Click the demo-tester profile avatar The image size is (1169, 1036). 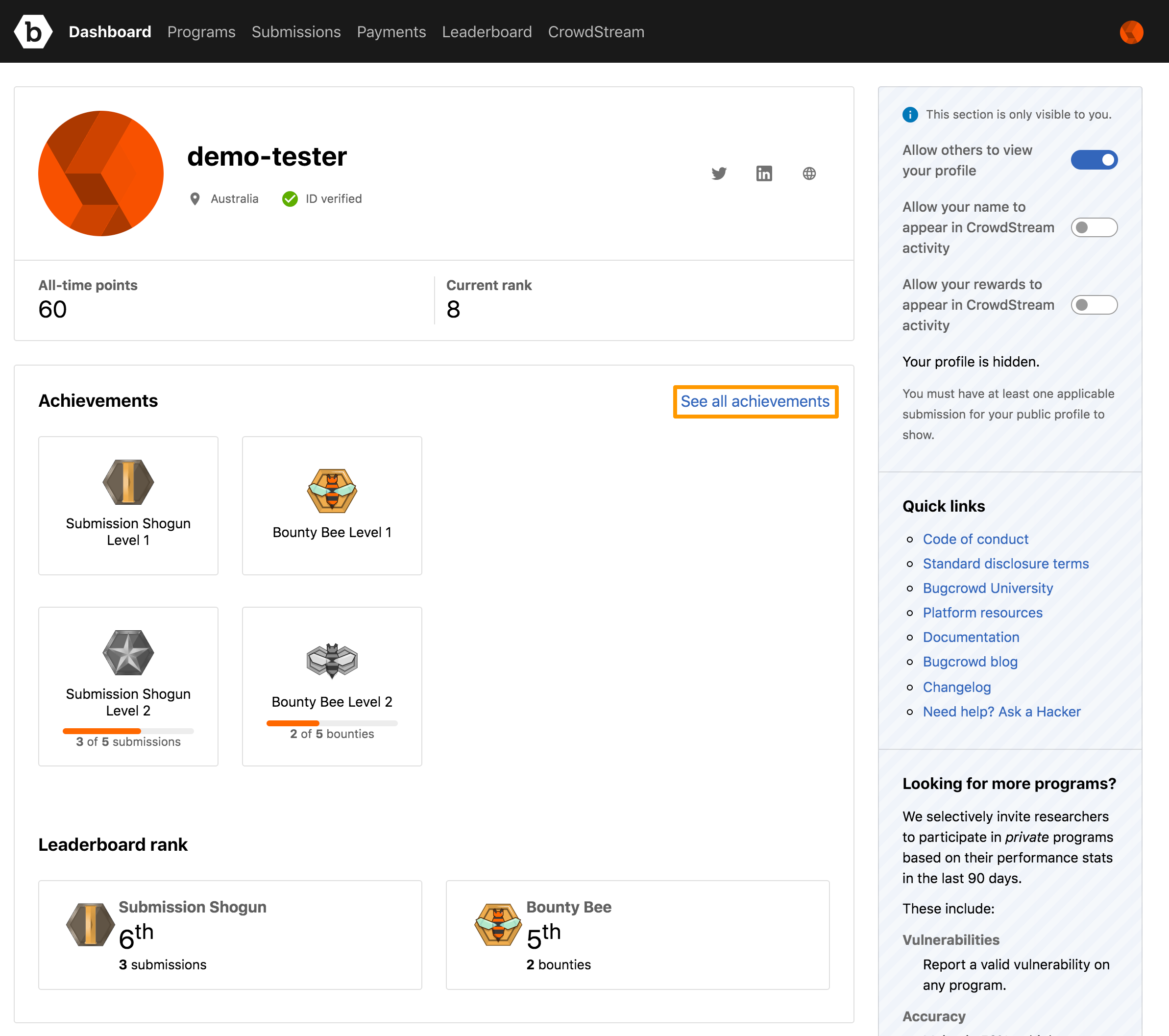(102, 173)
